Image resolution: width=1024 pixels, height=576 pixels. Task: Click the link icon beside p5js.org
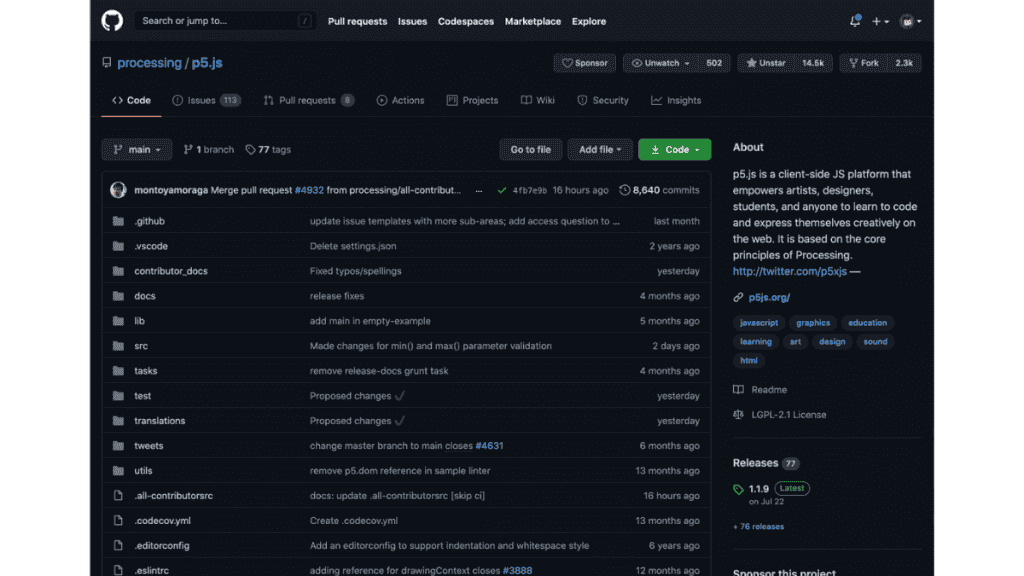[738, 297]
